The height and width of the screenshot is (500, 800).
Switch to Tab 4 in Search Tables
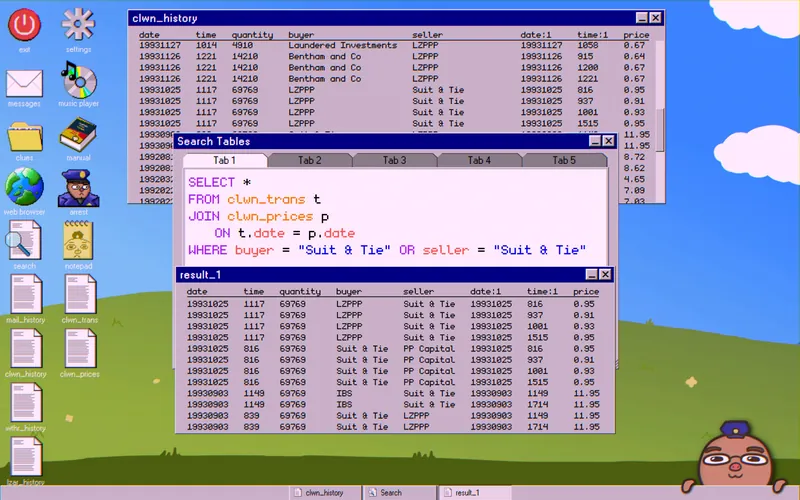point(479,160)
